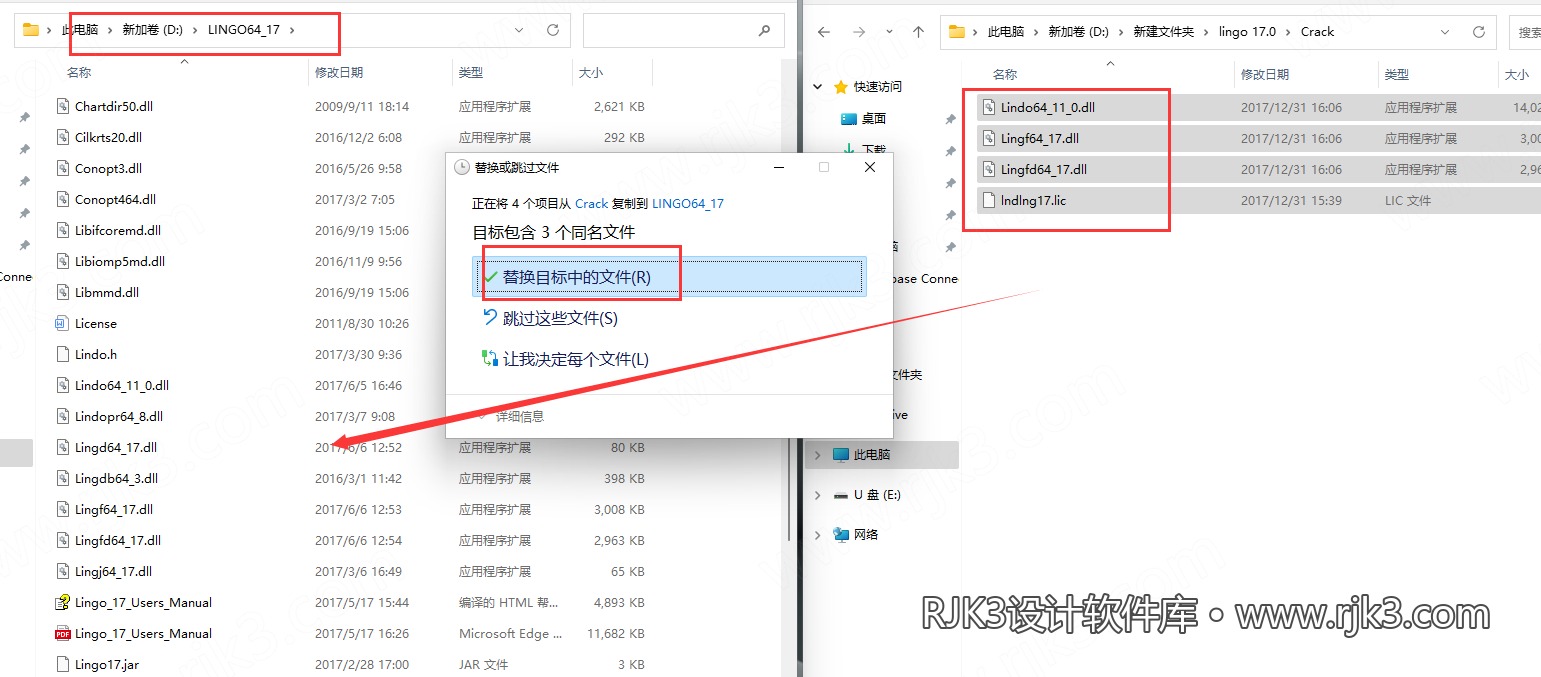This screenshot has width=1541, height=677.
Task: Select Lingf64_17.dll in Crack window
Action: coord(1040,138)
